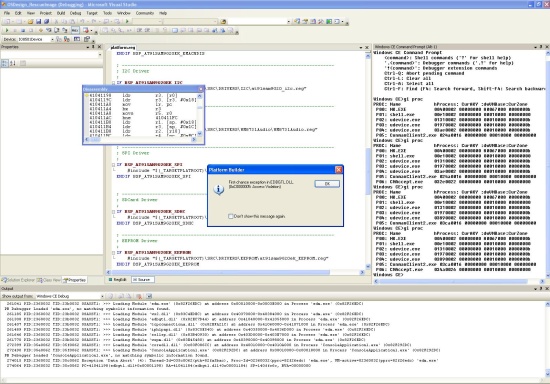This screenshot has height=384, width=550.
Task: Click the Continue play icon on debug toolbar
Action: [7, 31]
